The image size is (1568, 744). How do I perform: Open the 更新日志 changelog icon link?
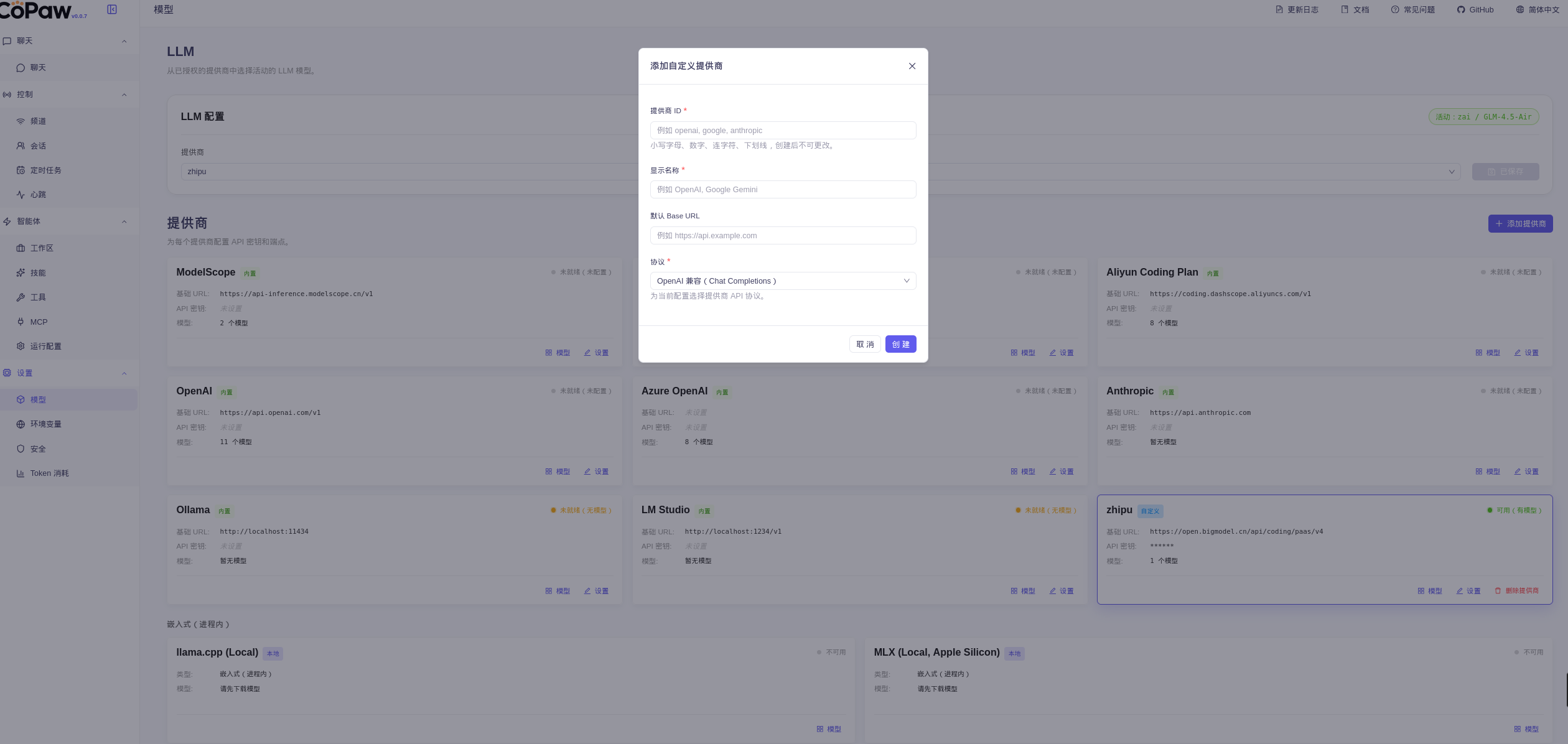(x=1279, y=9)
